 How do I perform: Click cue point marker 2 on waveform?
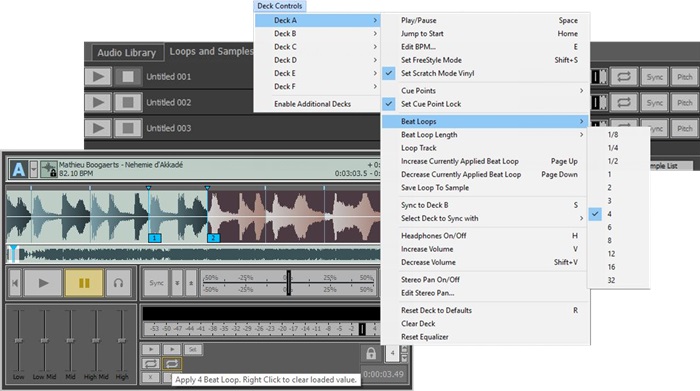click(x=213, y=238)
